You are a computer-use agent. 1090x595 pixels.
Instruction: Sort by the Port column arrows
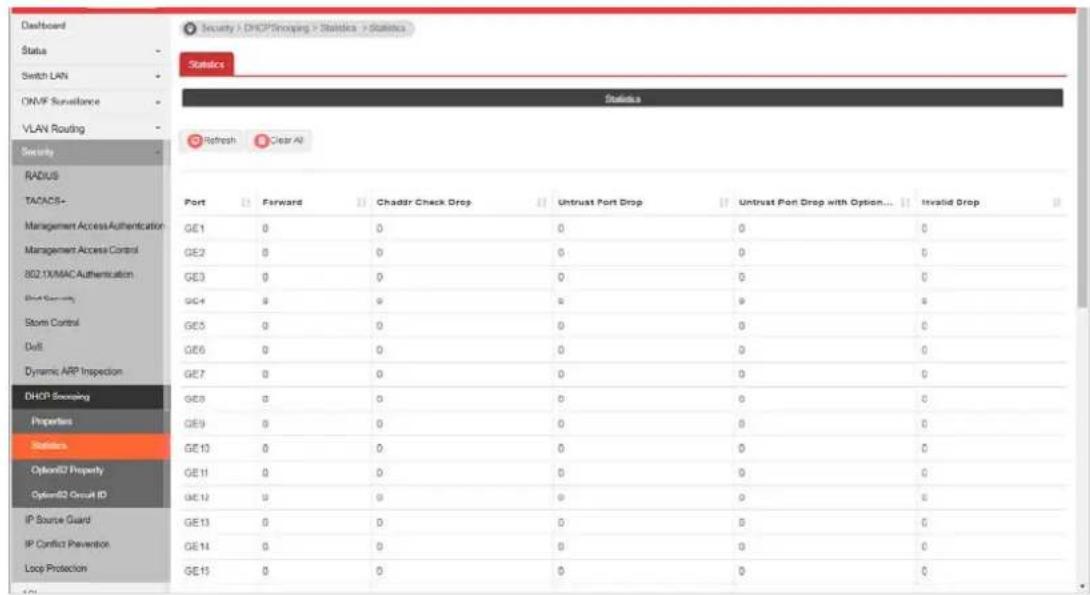pyautogui.click(x=245, y=202)
